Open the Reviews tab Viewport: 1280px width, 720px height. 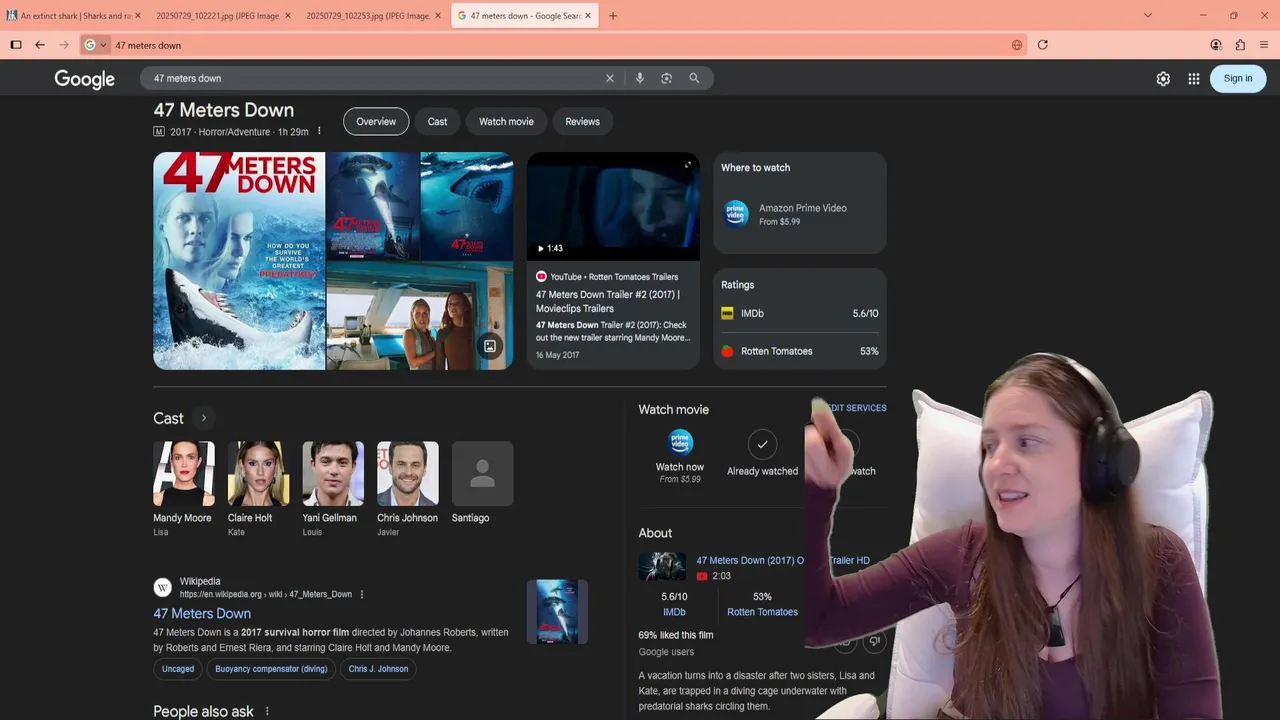[x=582, y=121]
